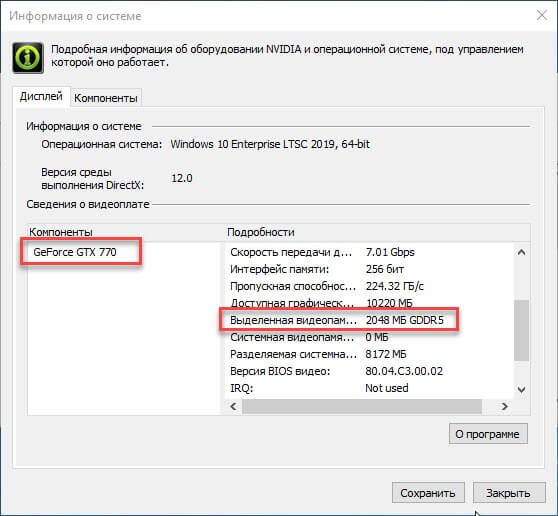
Task: Click the Сохранить button
Action: coord(428,493)
